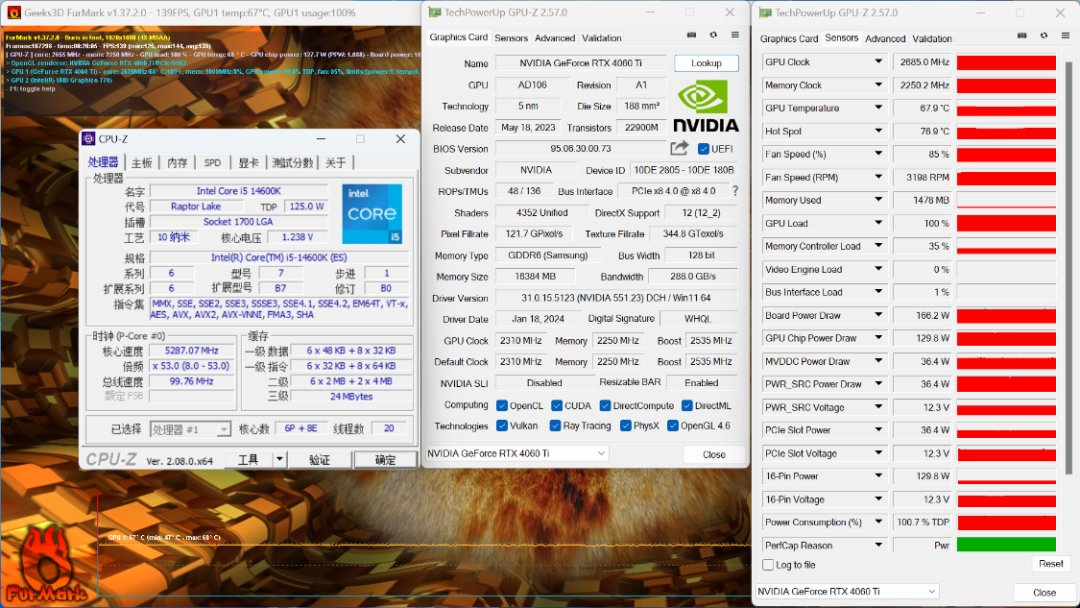Open the hamburger menu in left GPU-Z window

[735, 35]
